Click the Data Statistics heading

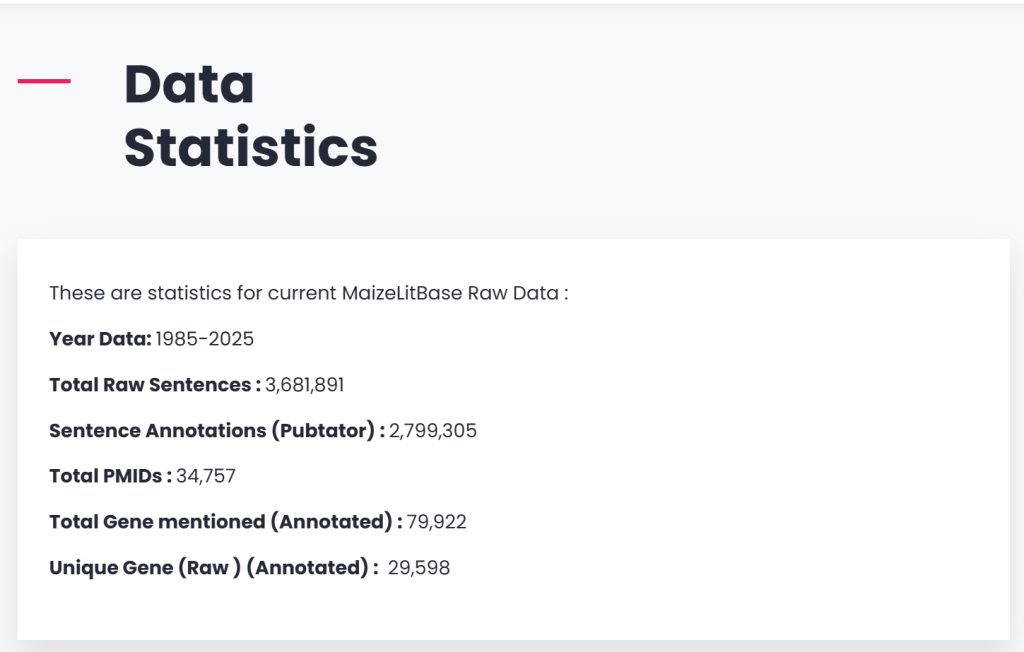coord(250,115)
